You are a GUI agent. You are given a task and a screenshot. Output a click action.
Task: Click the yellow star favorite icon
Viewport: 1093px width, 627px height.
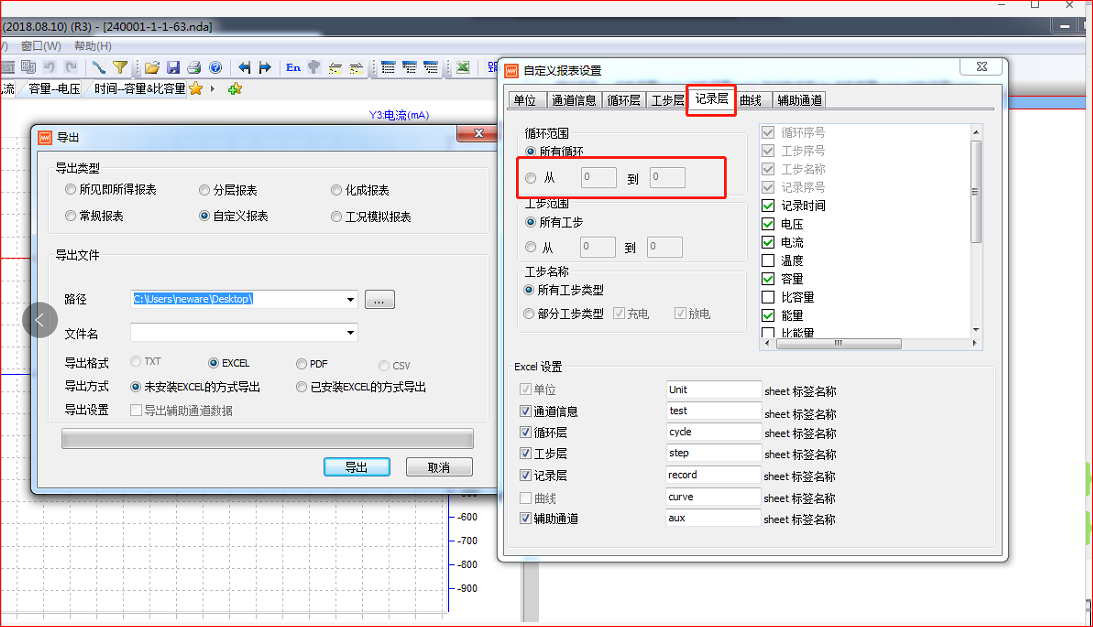click(196, 89)
